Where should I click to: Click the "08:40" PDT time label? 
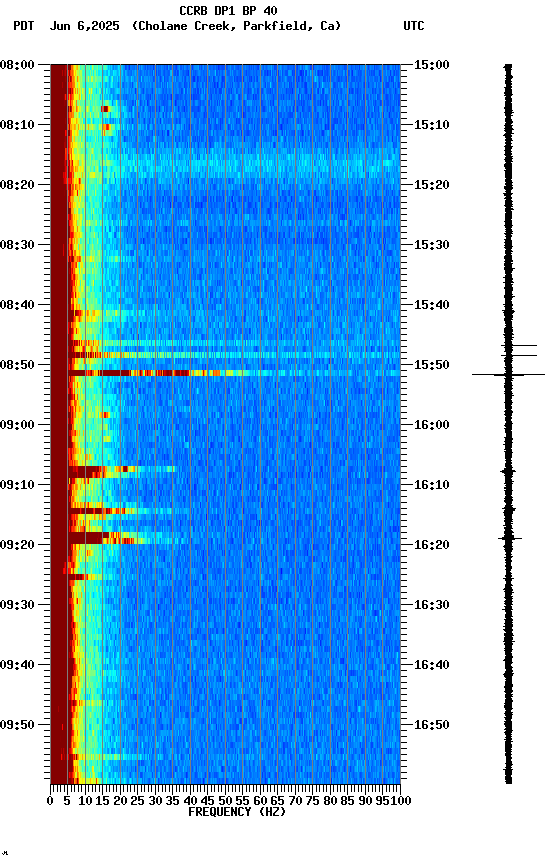pos(17,305)
